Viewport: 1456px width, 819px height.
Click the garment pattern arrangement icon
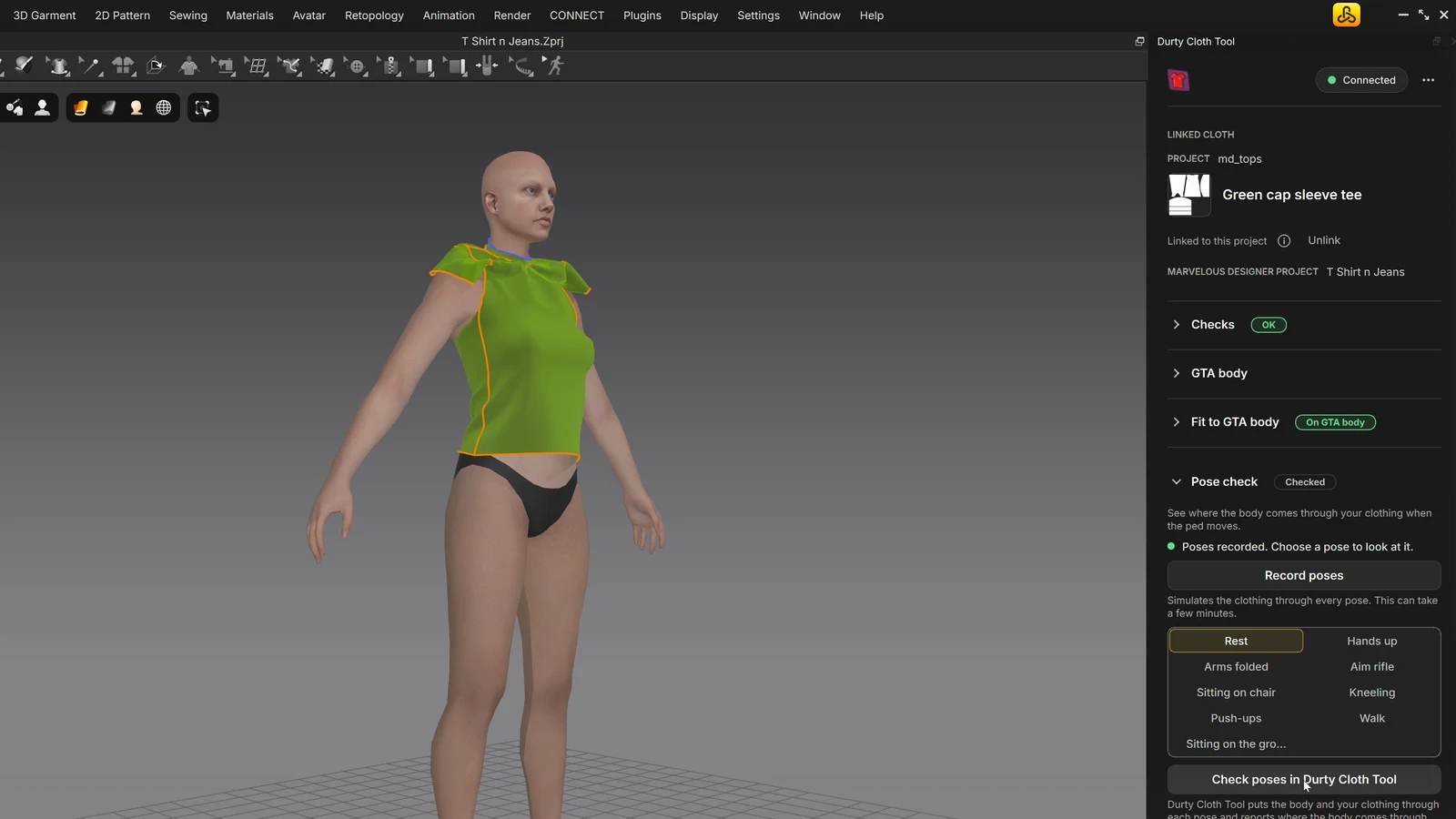coord(123,66)
